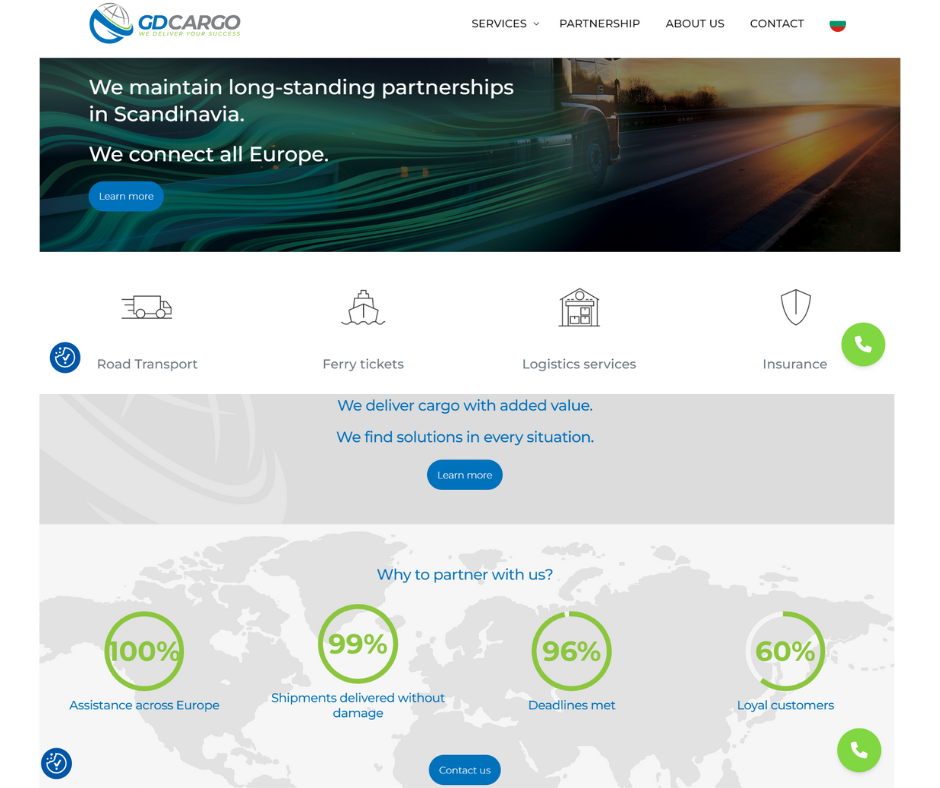
Task: Open the Road Transport link
Action: [x=147, y=364]
